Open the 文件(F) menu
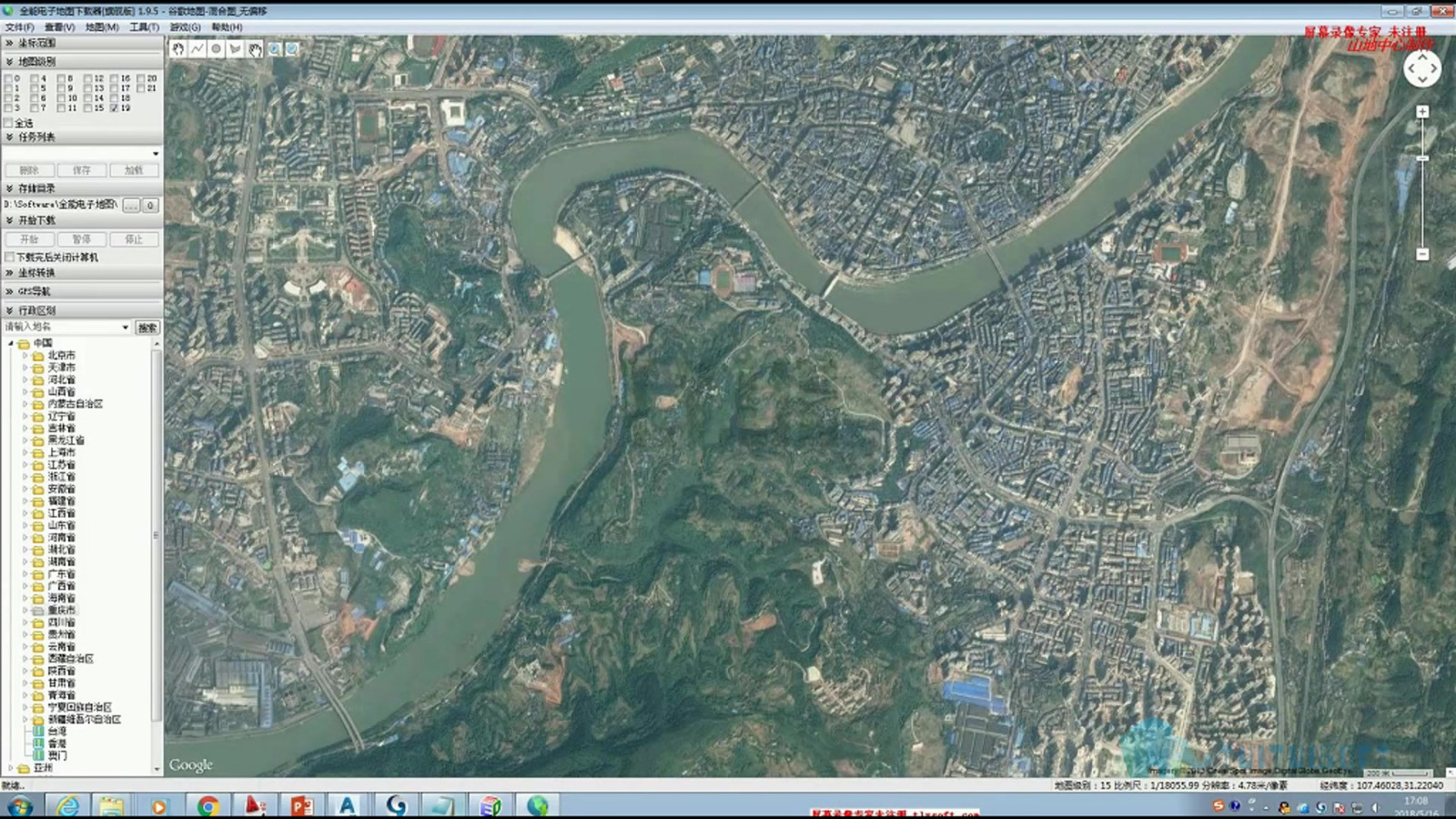Screen dimensions: 1456x819 (x=19, y=27)
